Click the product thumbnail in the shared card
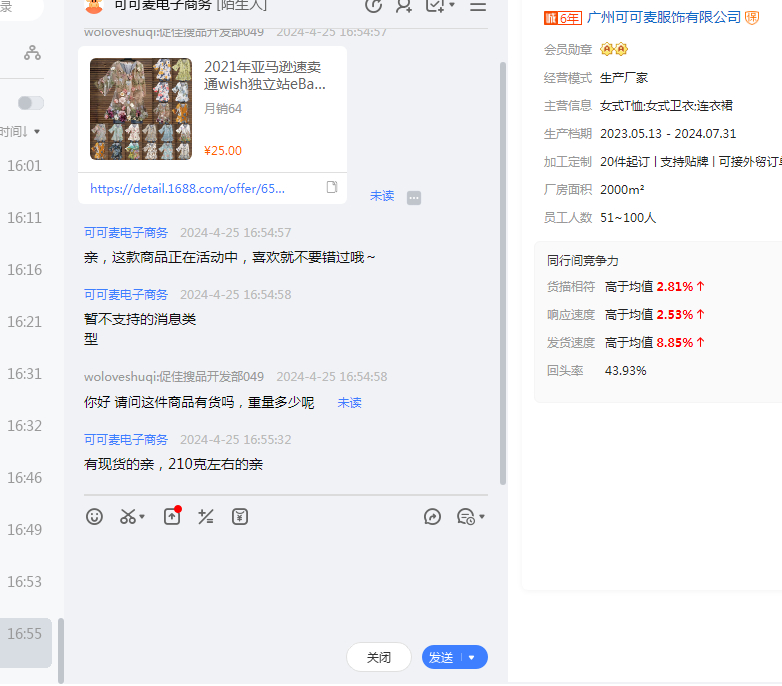Screen dimensions: 782x686 click(141, 109)
